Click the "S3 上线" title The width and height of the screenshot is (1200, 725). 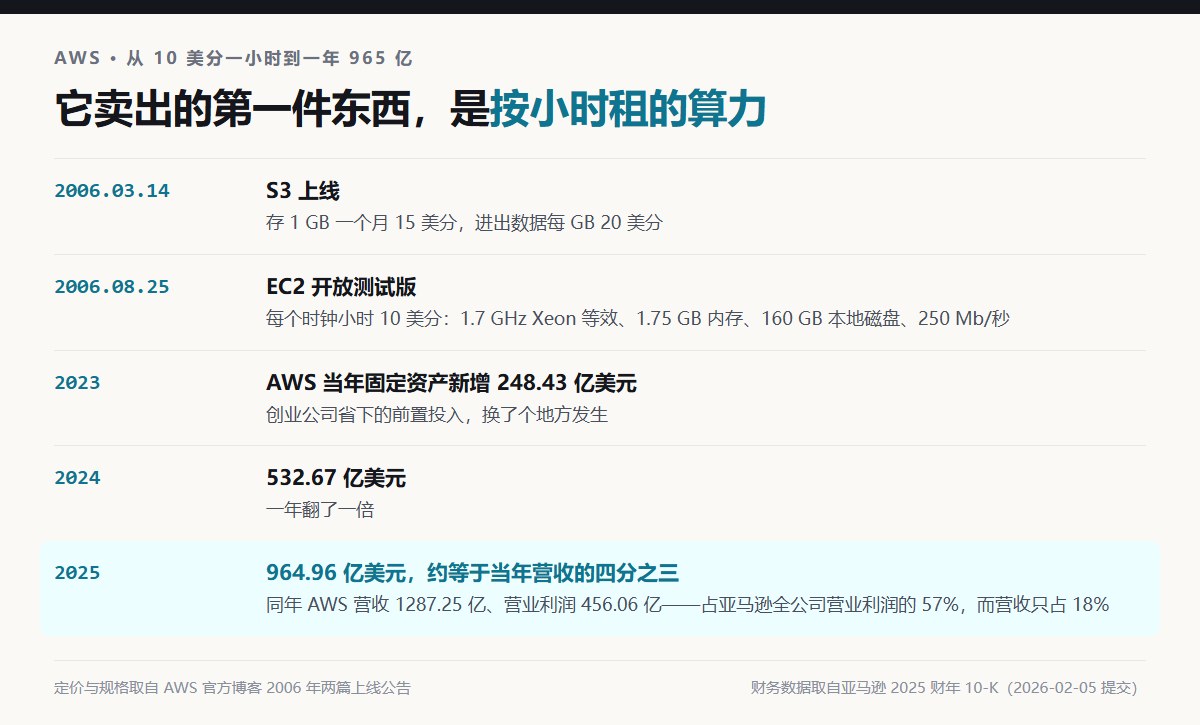[x=303, y=191]
